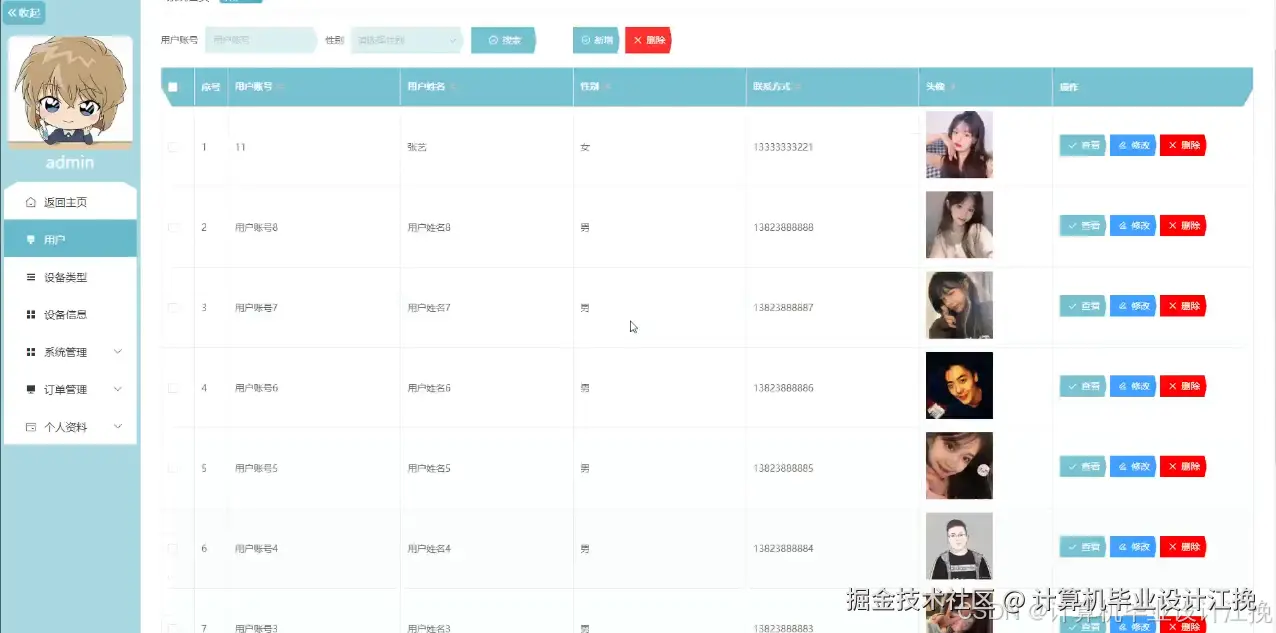Tick the checkbox for row 用户账号6
1276x633 pixels.
click(173, 387)
